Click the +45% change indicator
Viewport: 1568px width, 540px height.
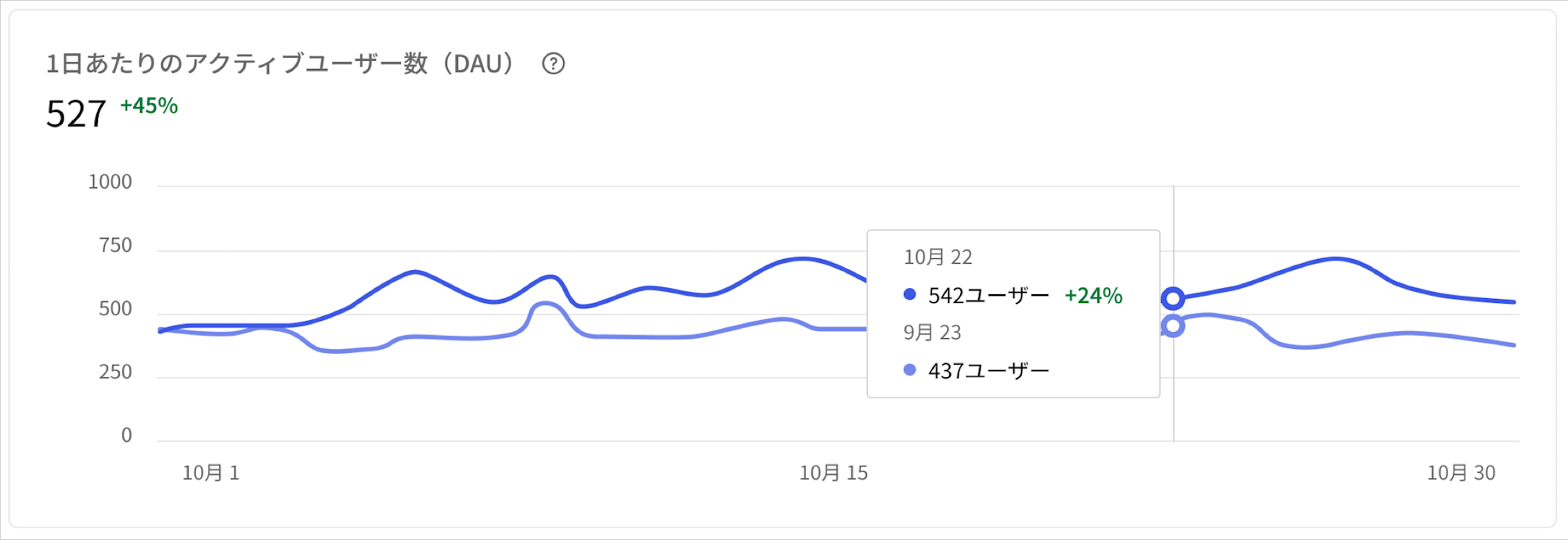pyautogui.click(x=149, y=106)
